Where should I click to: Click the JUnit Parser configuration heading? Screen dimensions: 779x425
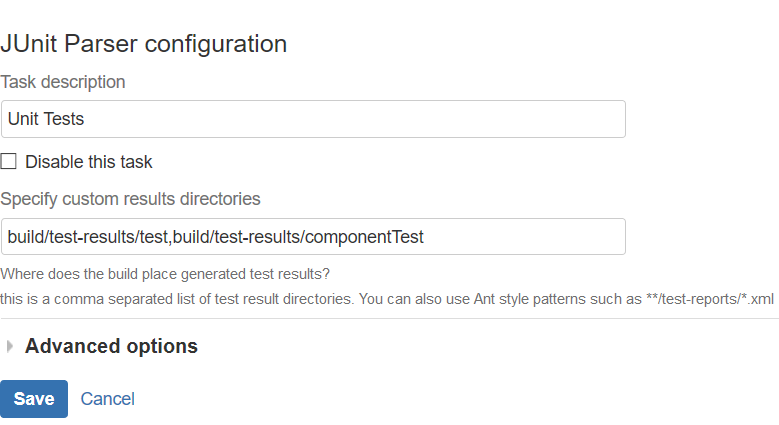click(x=144, y=44)
